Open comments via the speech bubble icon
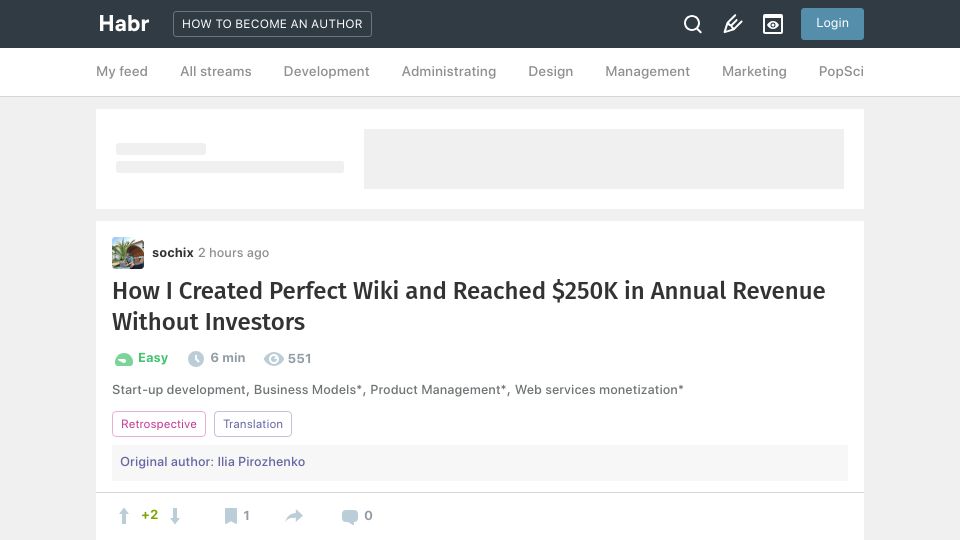Screen dimensions: 960x540 (350, 517)
